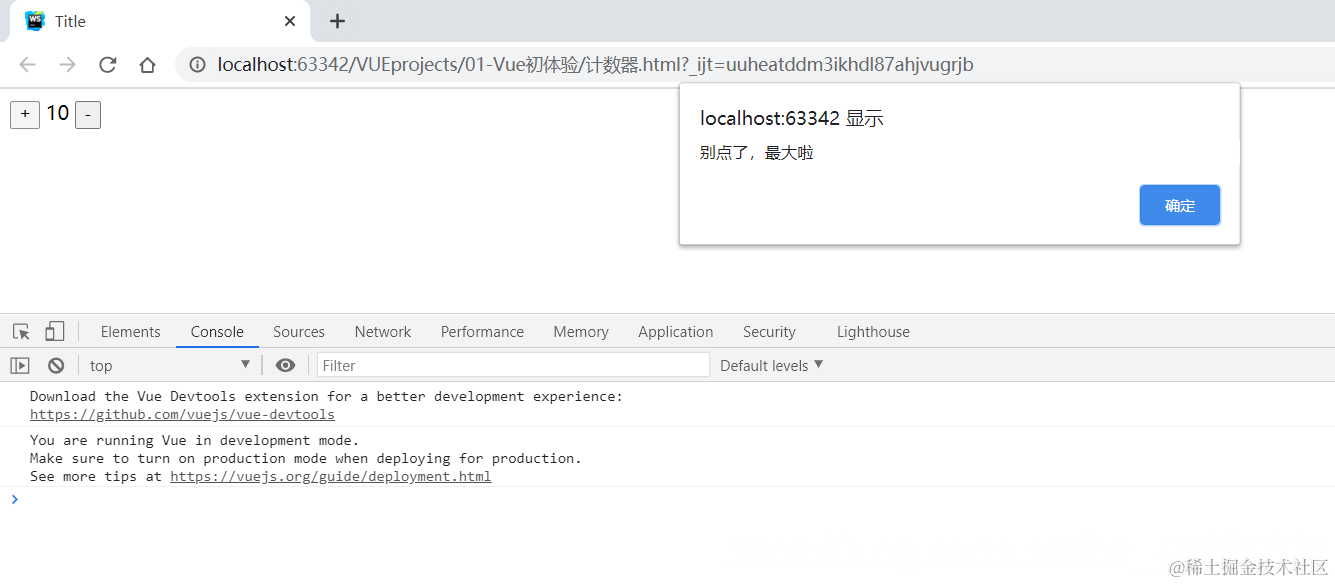Go to the browser home page

coord(147,65)
